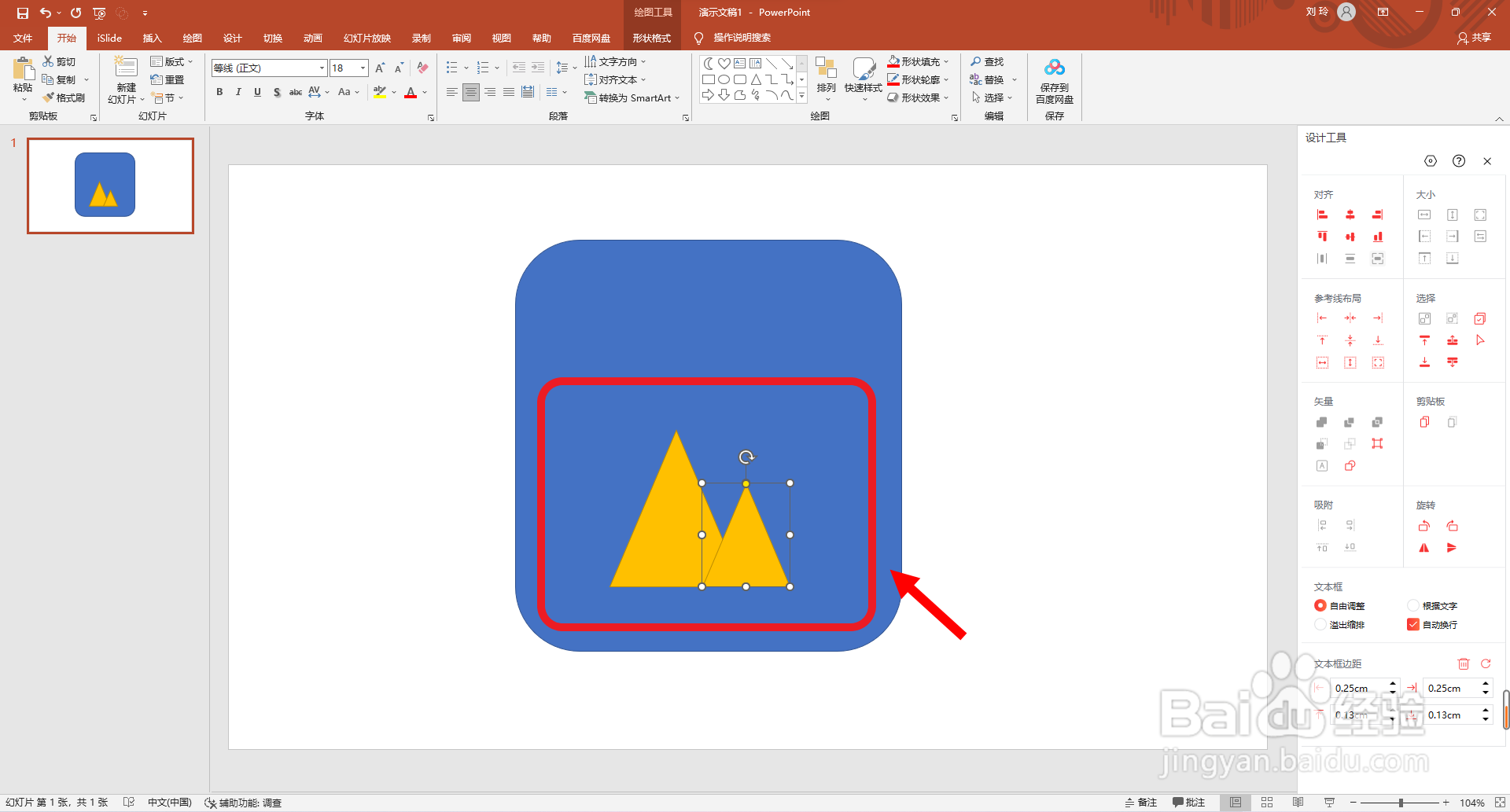This screenshot has height=812, width=1510.
Task: Open the design tools help question icon
Action: (x=1459, y=161)
